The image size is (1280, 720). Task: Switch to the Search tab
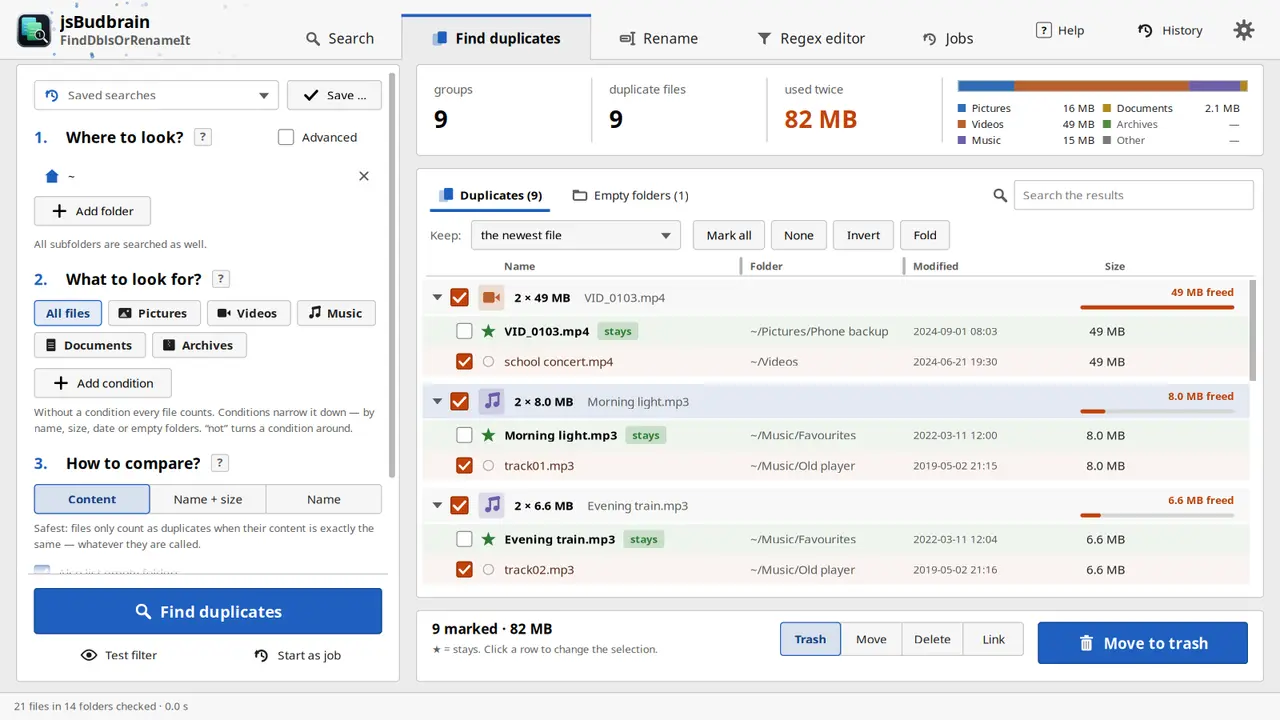(339, 38)
